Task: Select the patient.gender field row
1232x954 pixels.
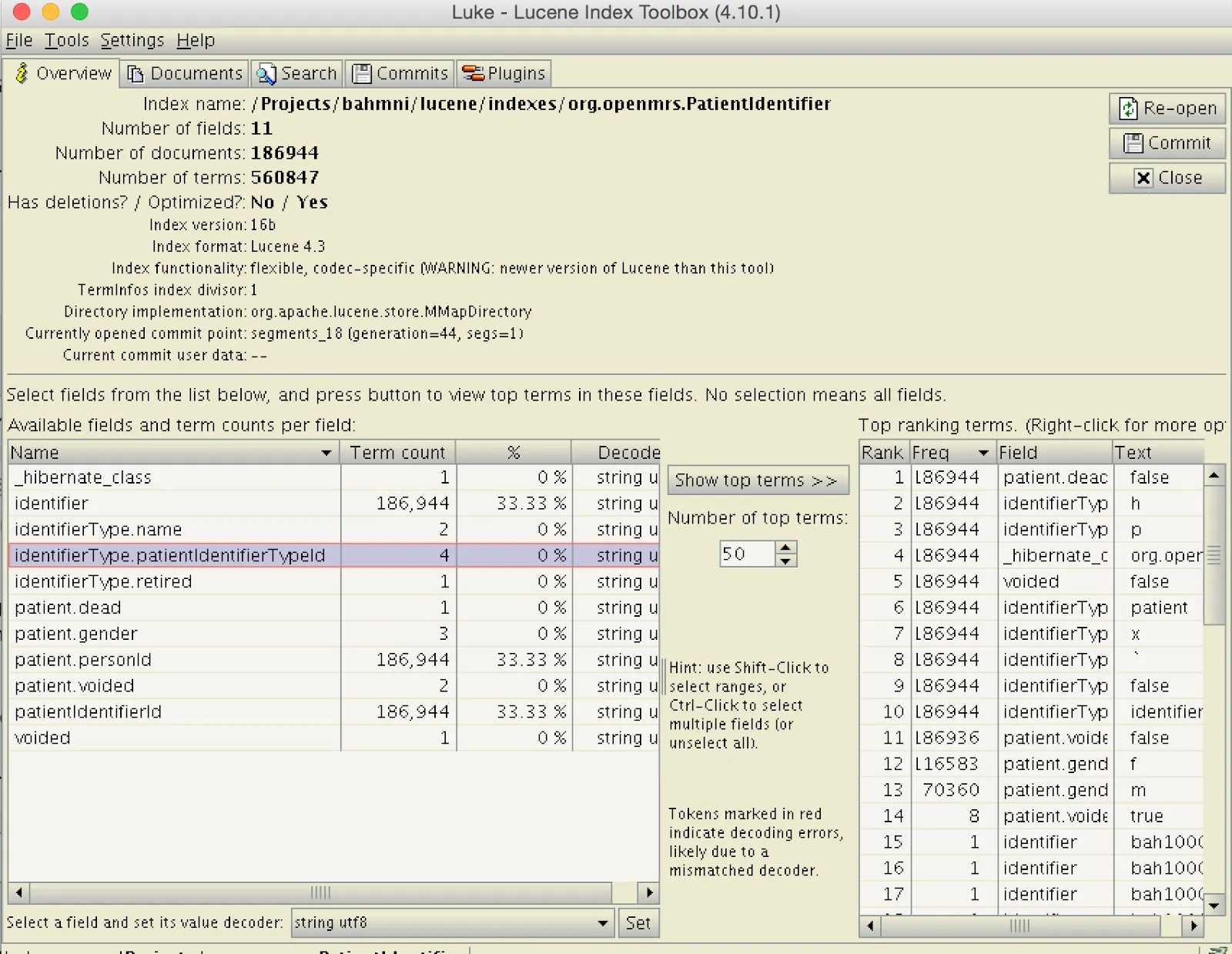Action: [333, 634]
